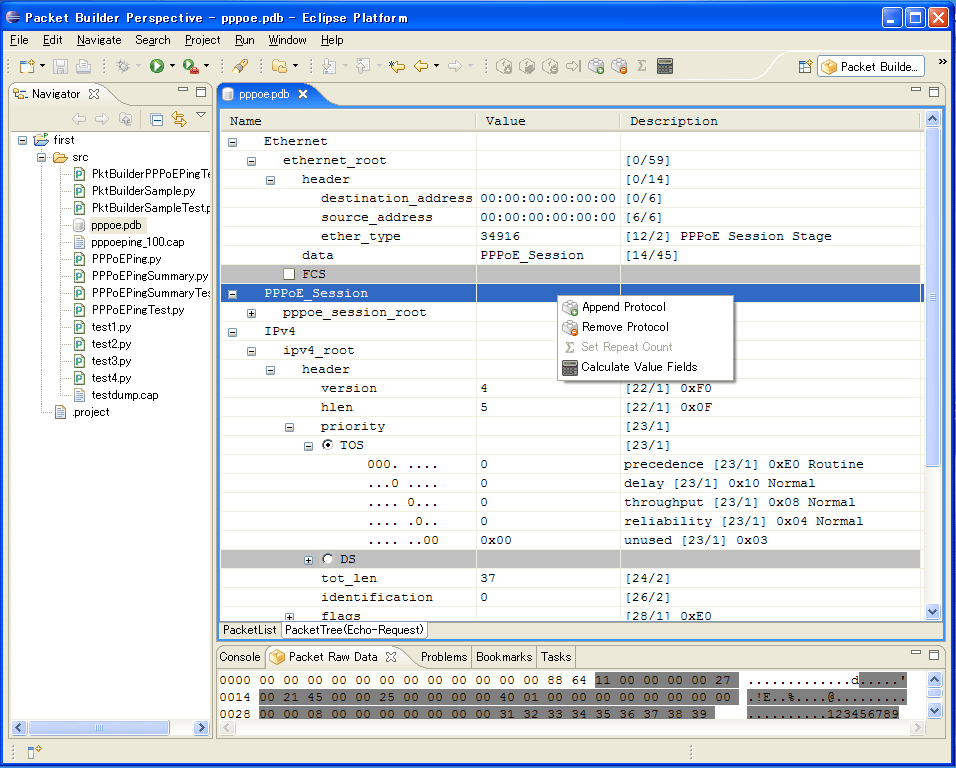Click the Description column header

click(x=770, y=121)
